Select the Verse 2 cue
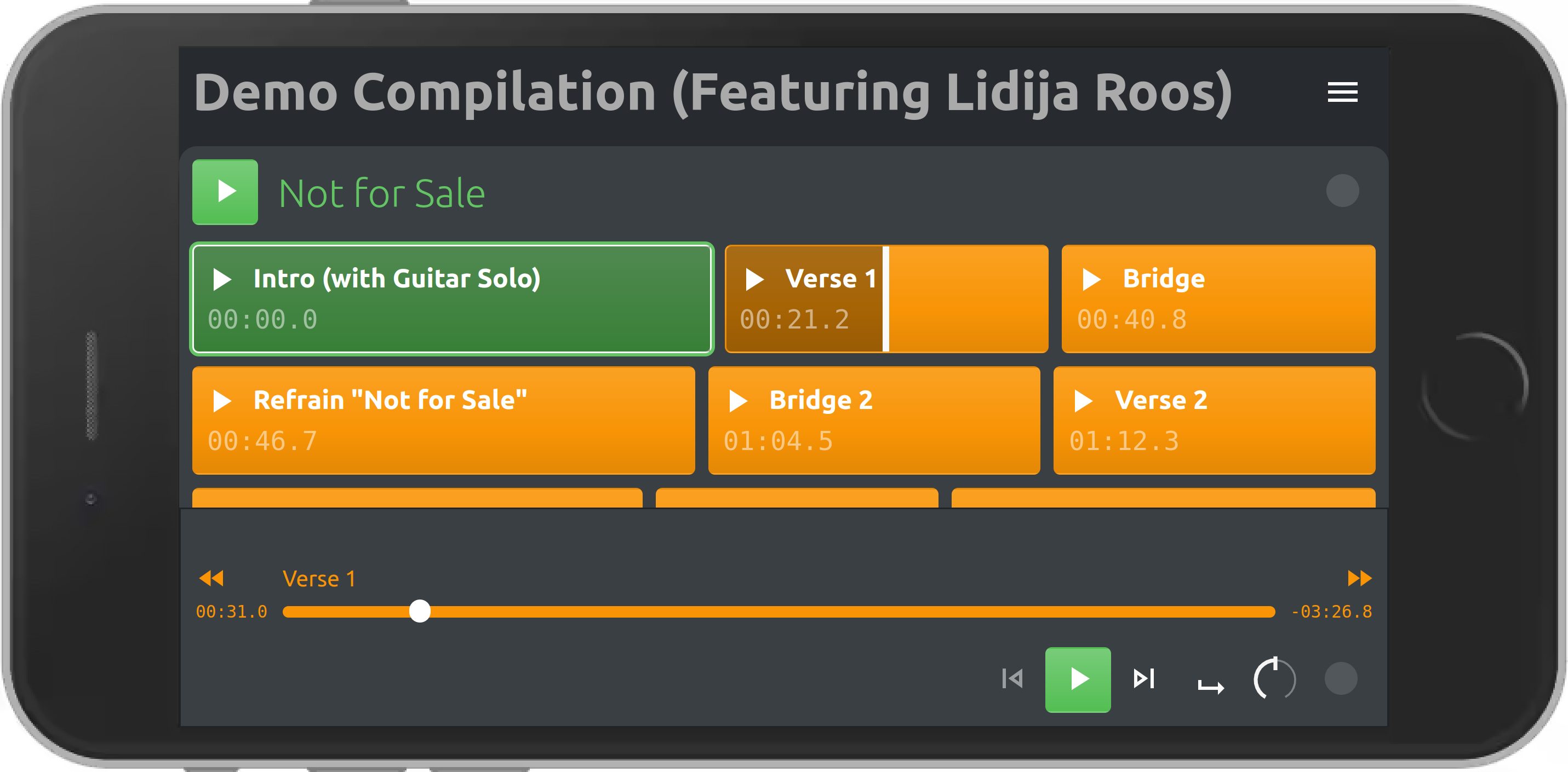This screenshot has width=1568, height=772. [x=1214, y=420]
